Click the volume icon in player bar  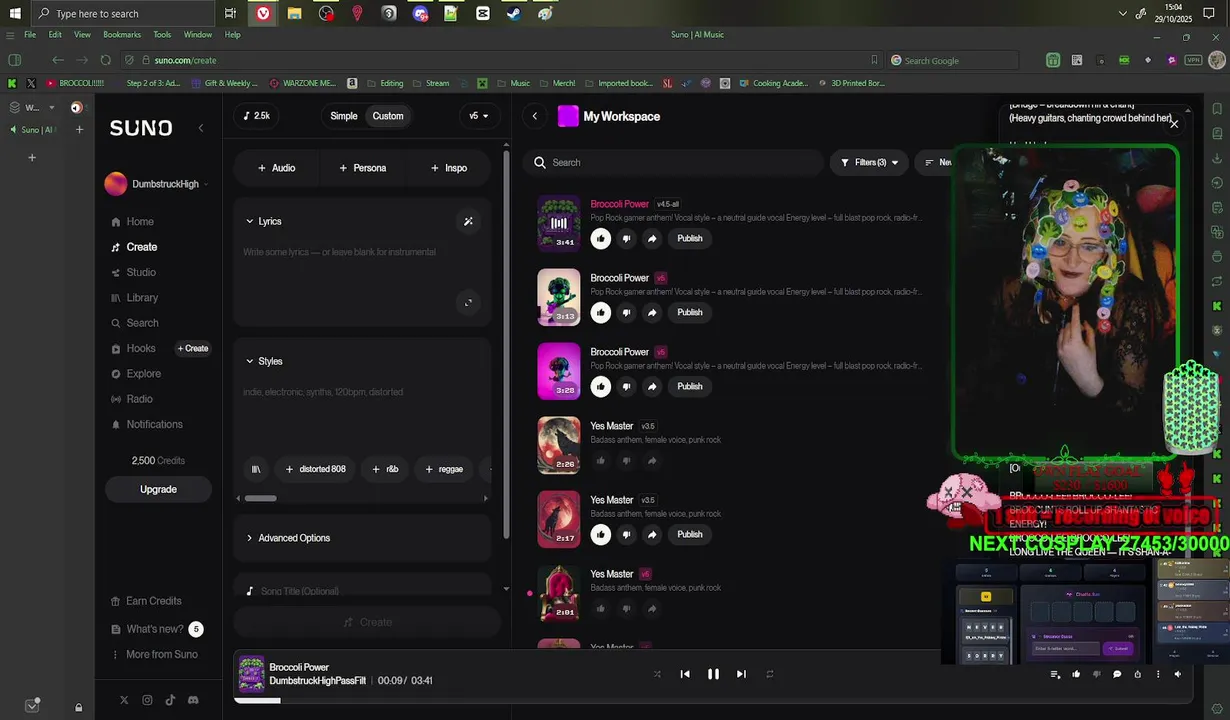point(1177,674)
